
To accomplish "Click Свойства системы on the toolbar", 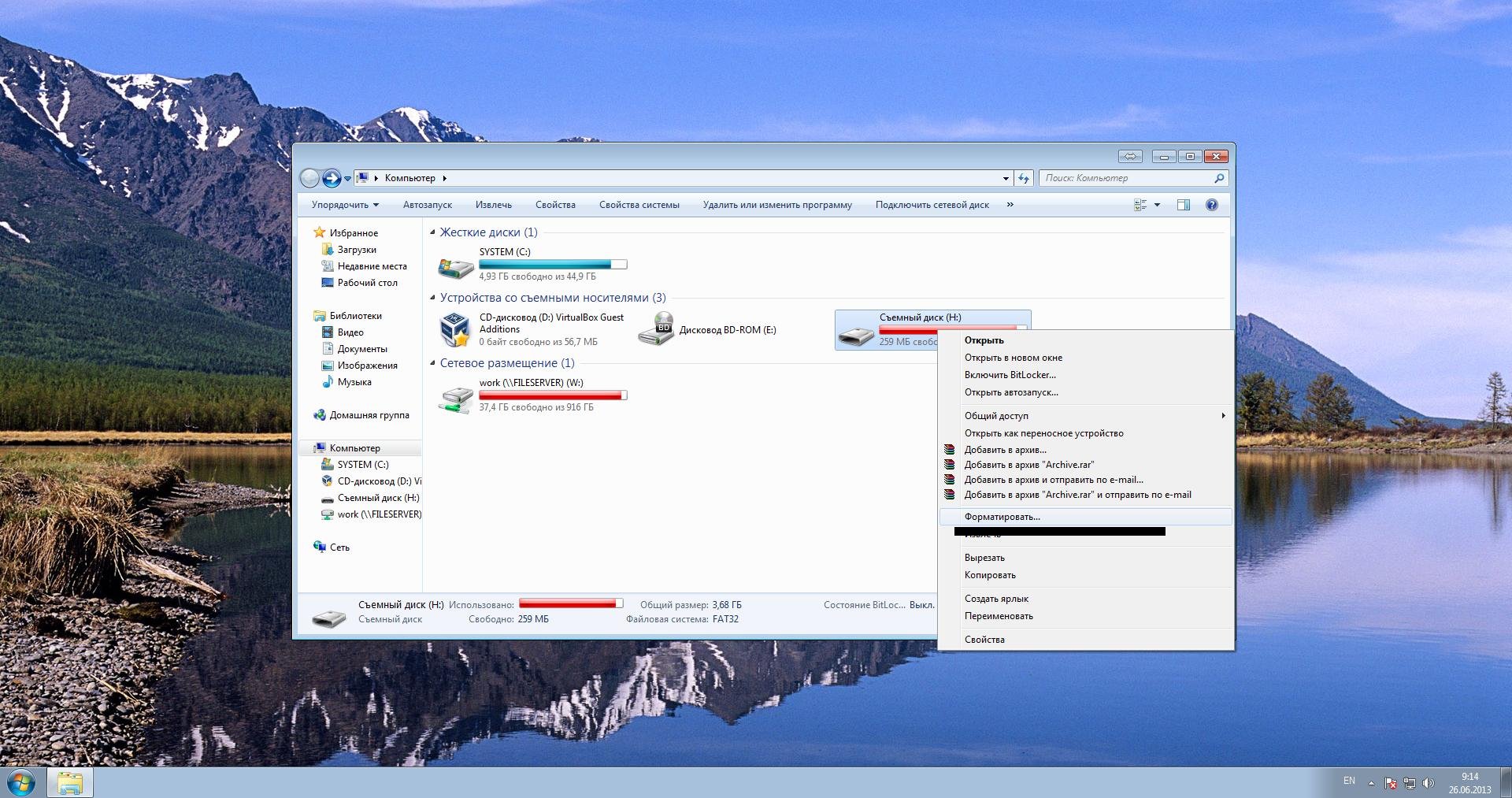I will (639, 205).
